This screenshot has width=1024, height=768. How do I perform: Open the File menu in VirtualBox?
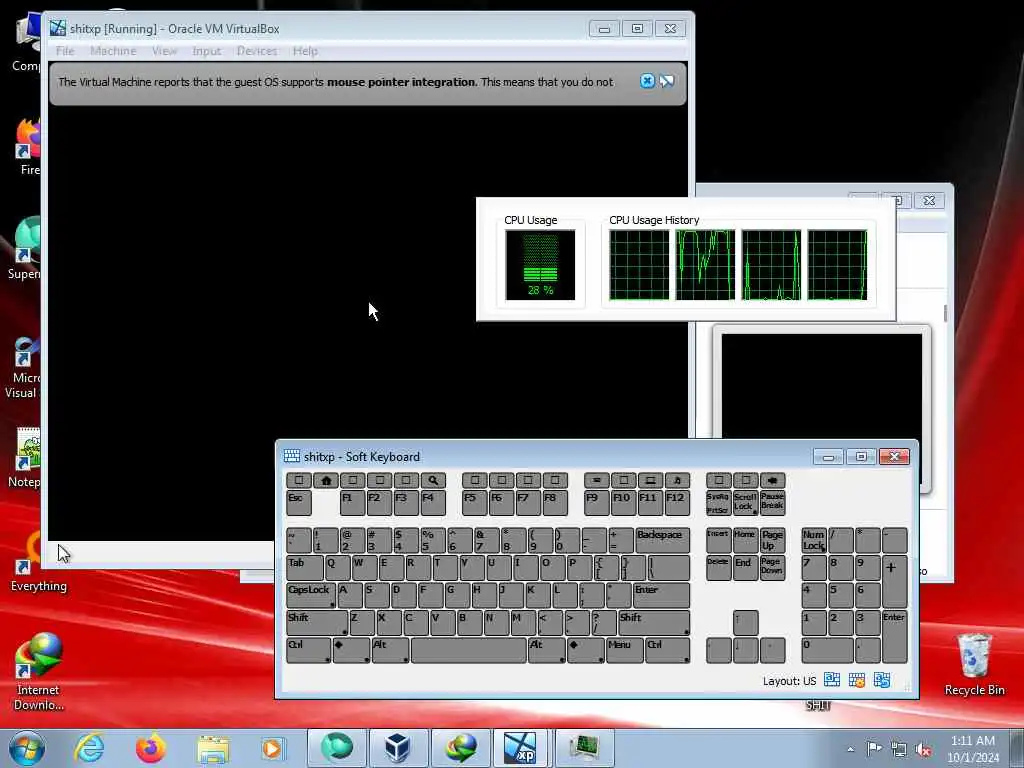65,51
